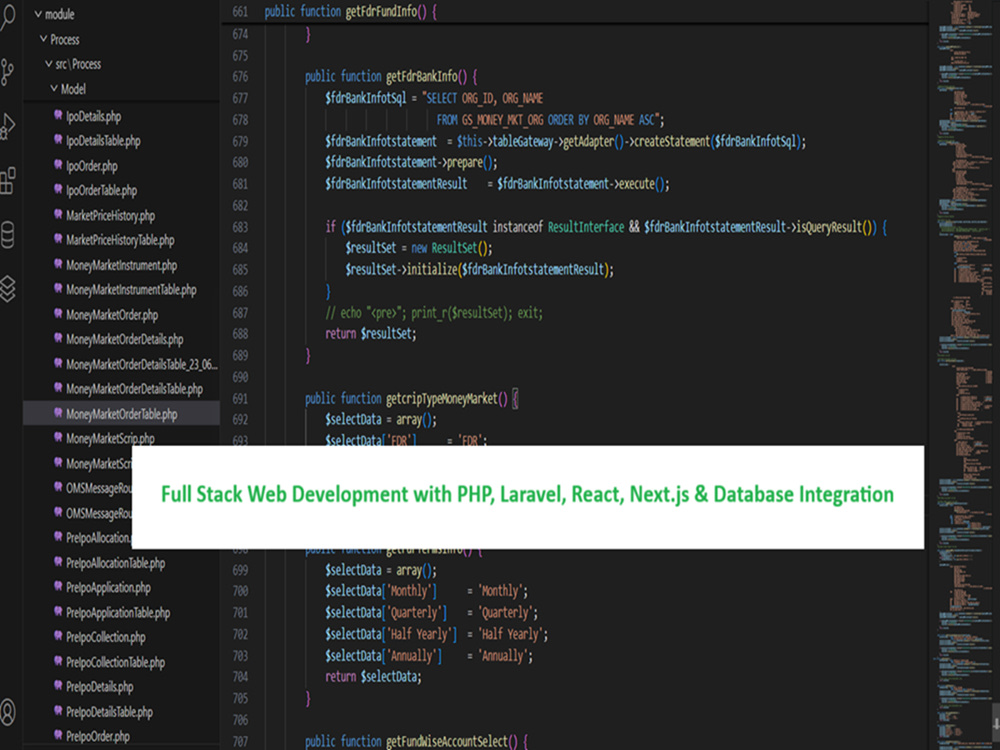Image resolution: width=1000 pixels, height=750 pixels.
Task: Click ResultInterface class reference
Action: point(585,227)
